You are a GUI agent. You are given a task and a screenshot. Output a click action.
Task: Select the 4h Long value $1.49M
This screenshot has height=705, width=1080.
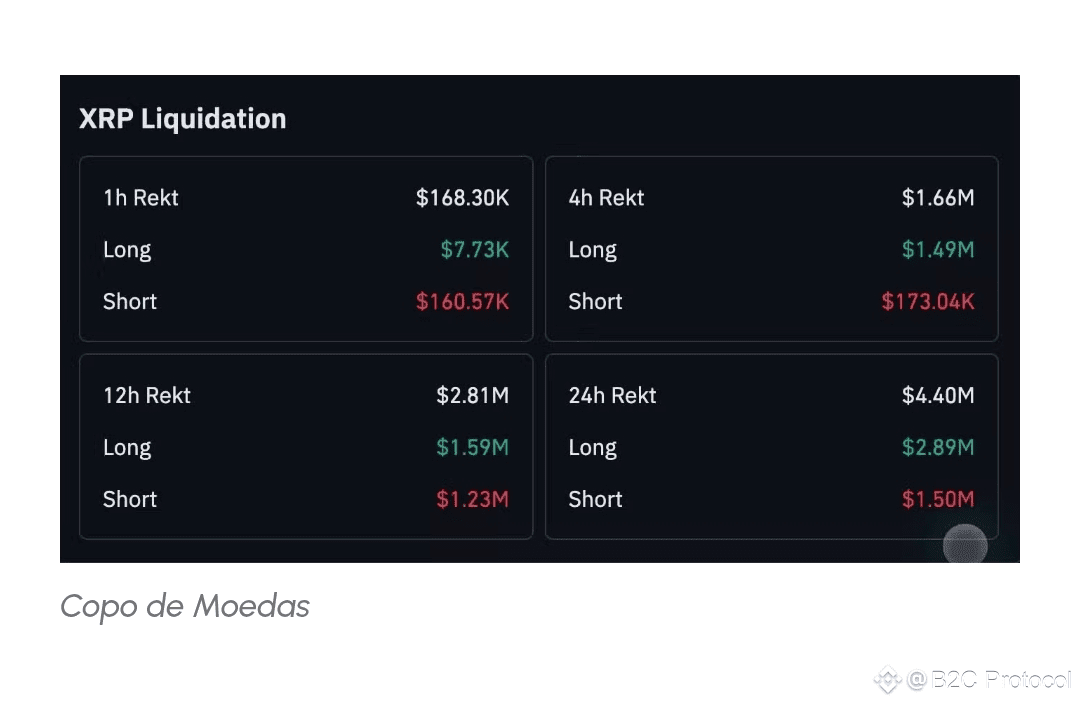[937, 250]
